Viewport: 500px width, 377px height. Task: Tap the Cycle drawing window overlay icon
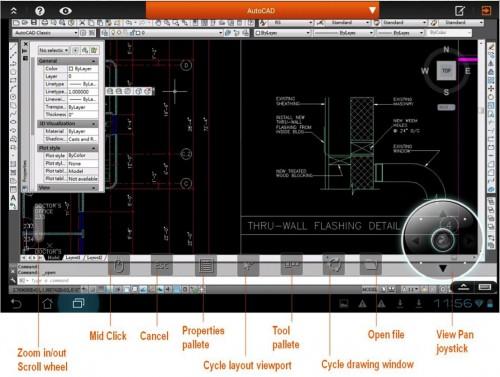pyautogui.click(x=333, y=265)
